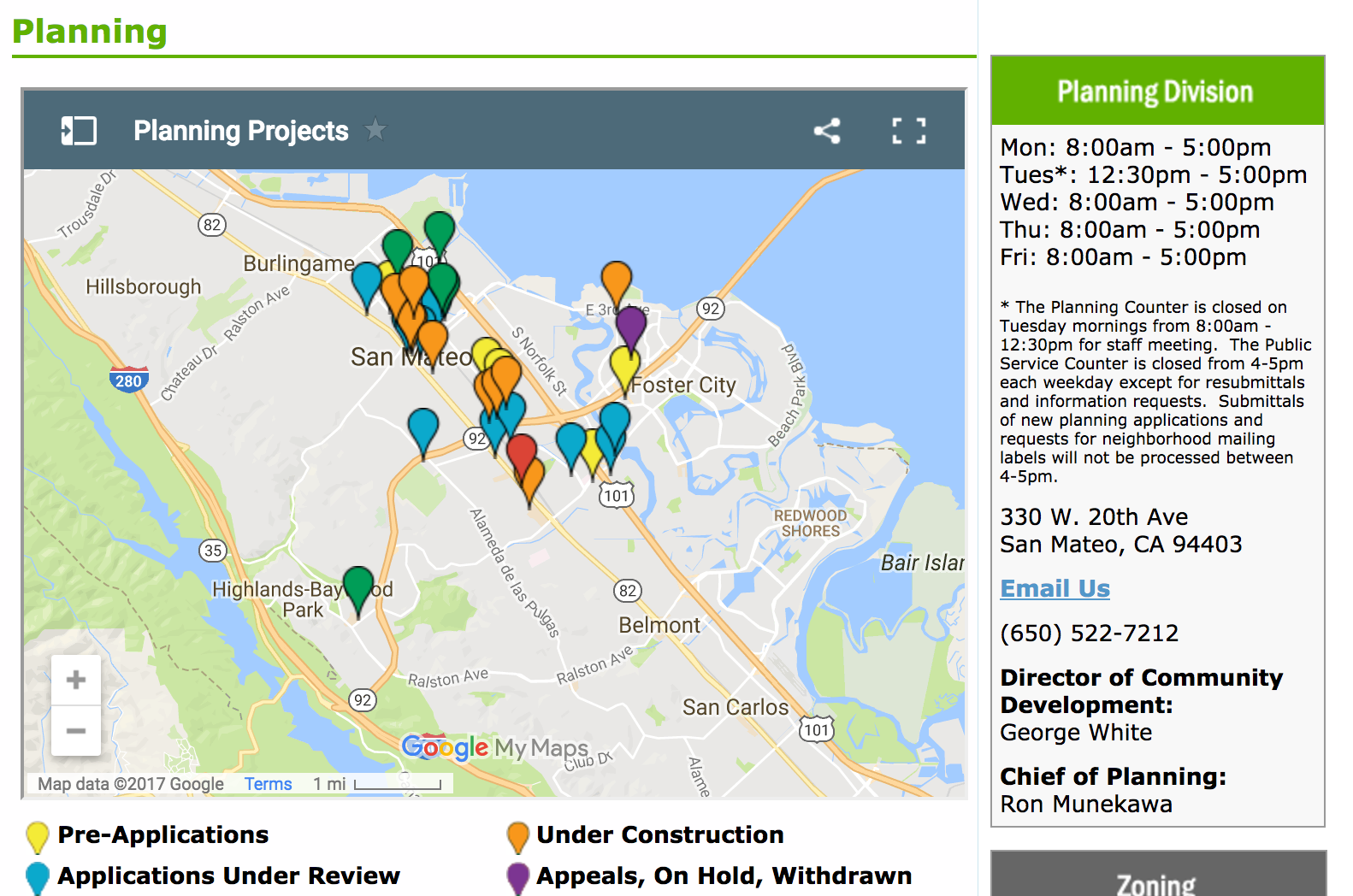
Task: Click green pin at Highlands-Baywood Park
Action: [x=358, y=589]
